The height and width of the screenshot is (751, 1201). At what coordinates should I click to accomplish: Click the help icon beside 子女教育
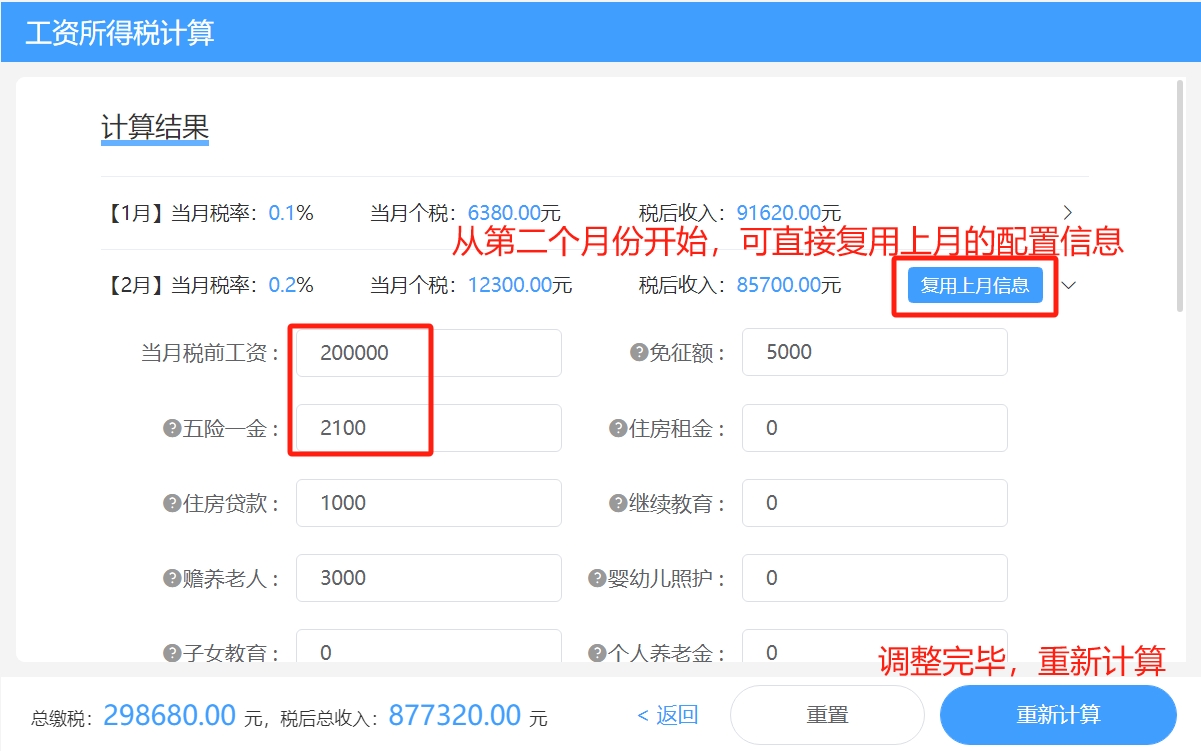click(x=171, y=653)
